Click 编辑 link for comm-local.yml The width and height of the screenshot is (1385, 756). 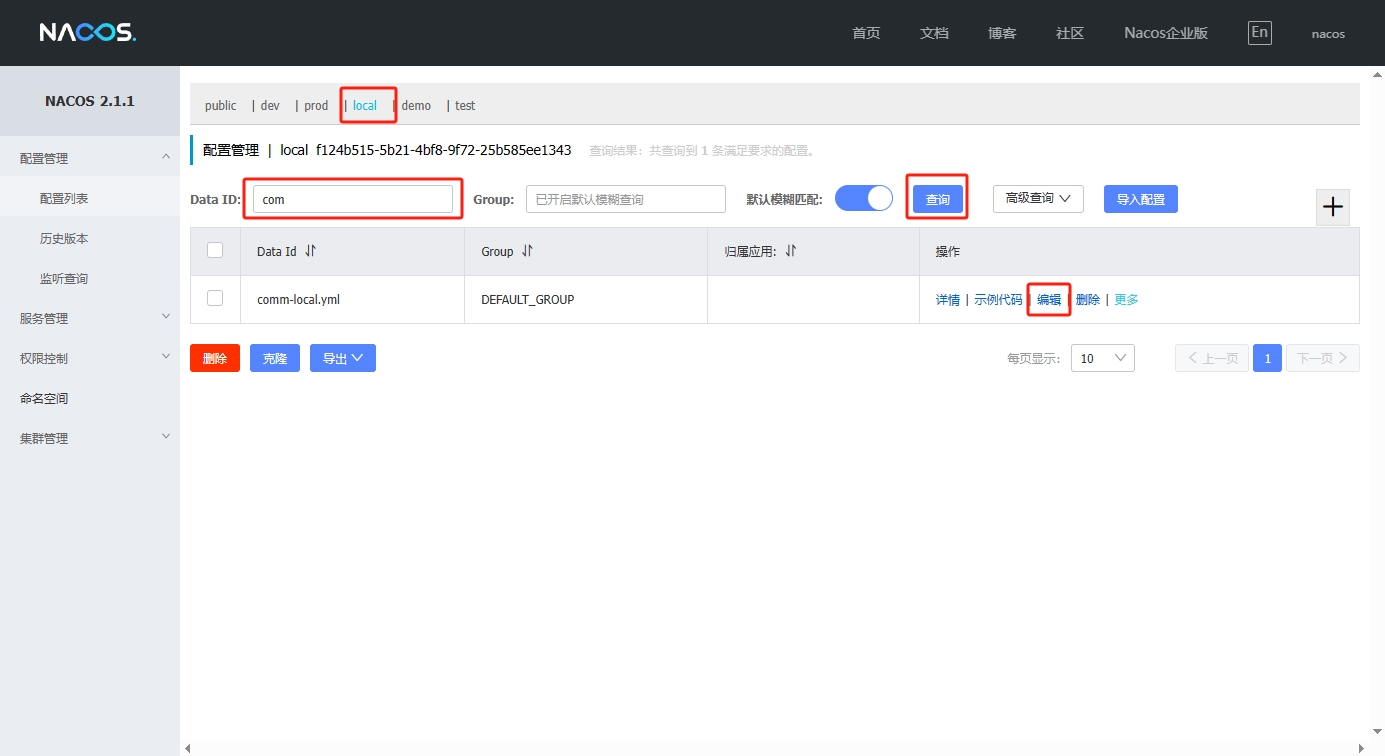click(x=1049, y=299)
